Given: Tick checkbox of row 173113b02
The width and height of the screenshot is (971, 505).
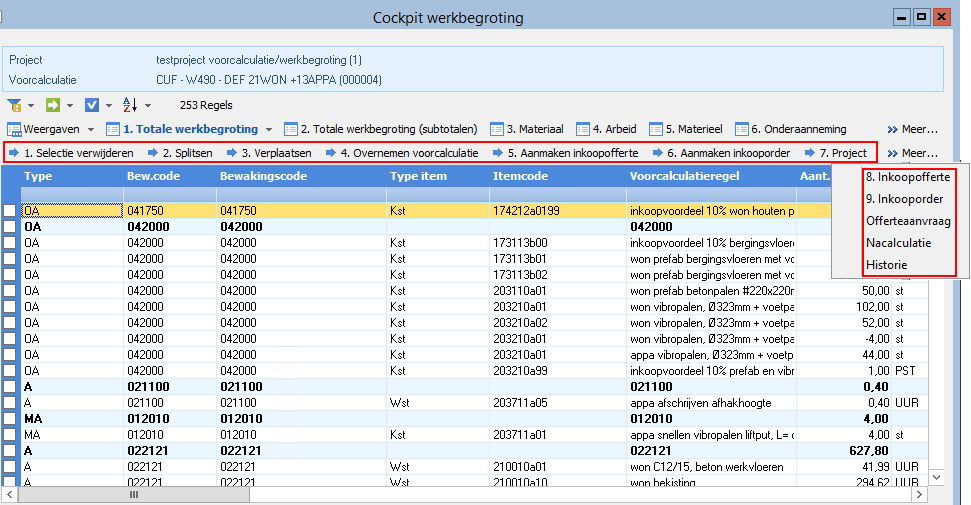Looking at the screenshot, I should [9, 274].
